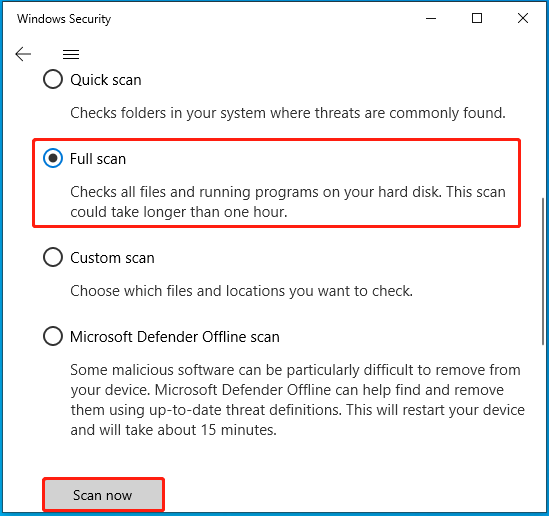Click the description 'Choose which files and locations'

pyautogui.click(x=242, y=291)
